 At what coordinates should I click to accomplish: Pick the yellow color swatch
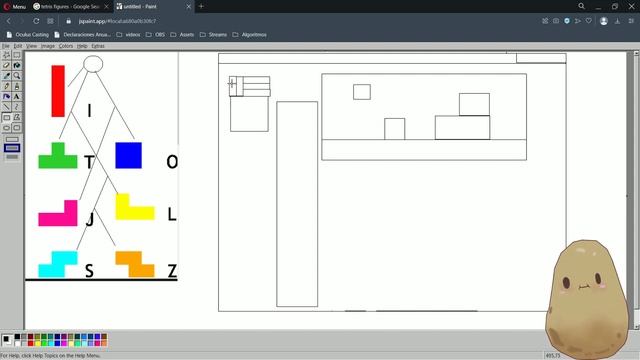[x=38, y=343]
